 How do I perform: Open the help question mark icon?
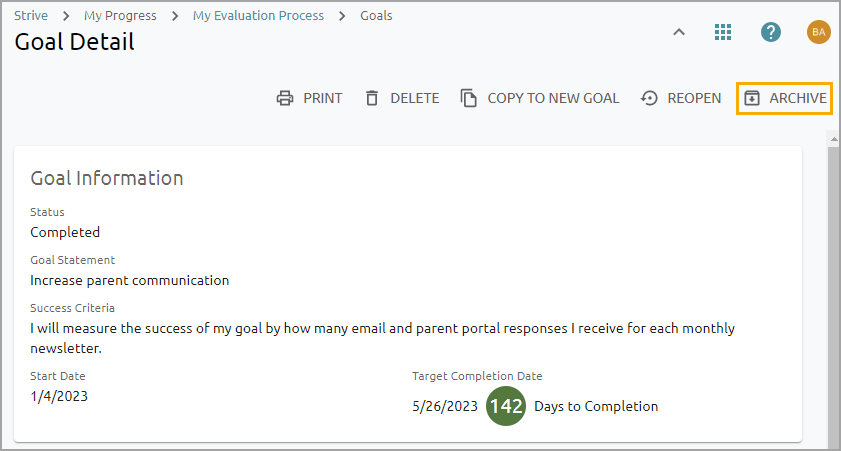pos(770,32)
